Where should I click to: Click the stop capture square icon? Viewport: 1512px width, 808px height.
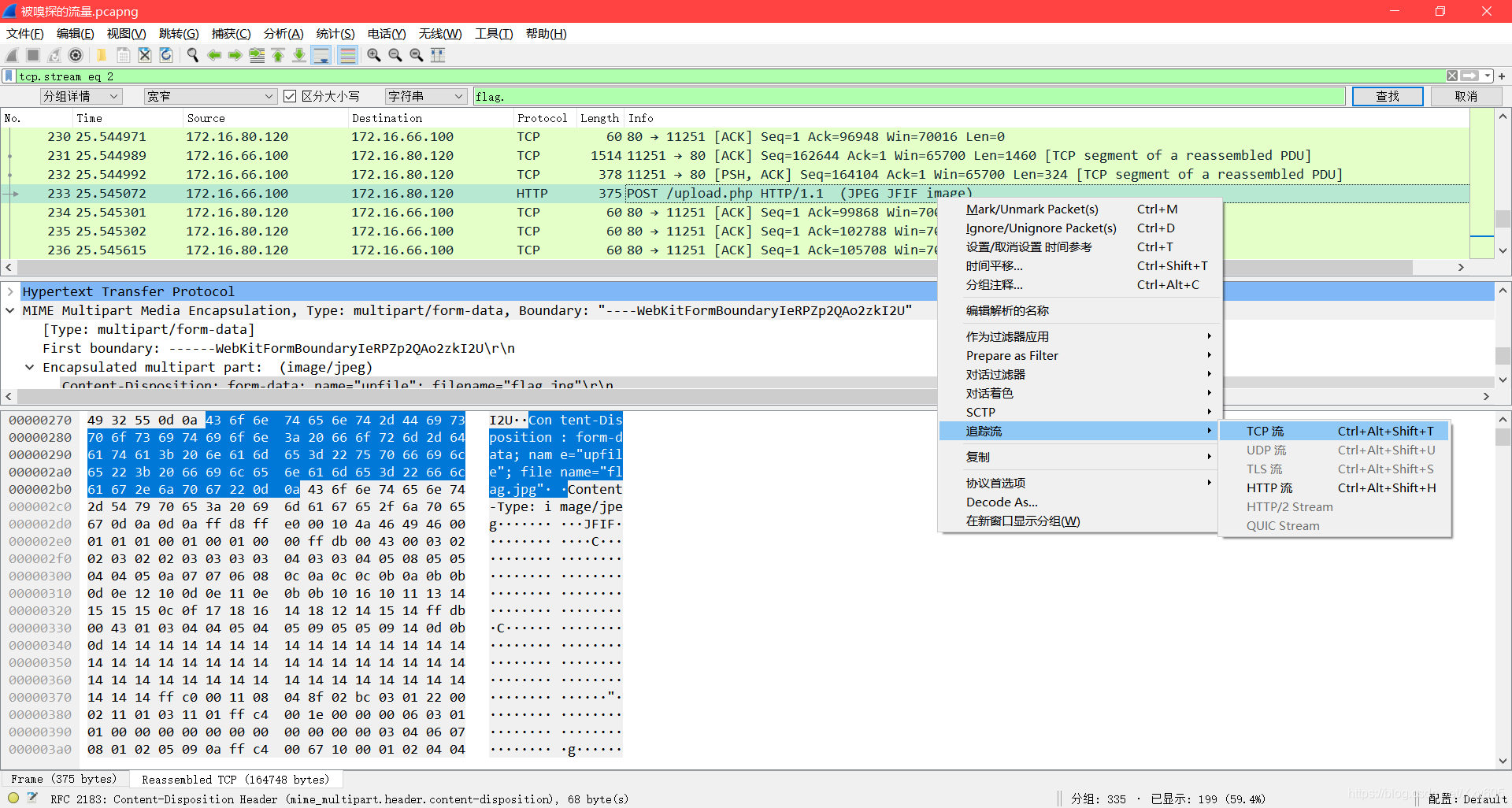click(33, 55)
